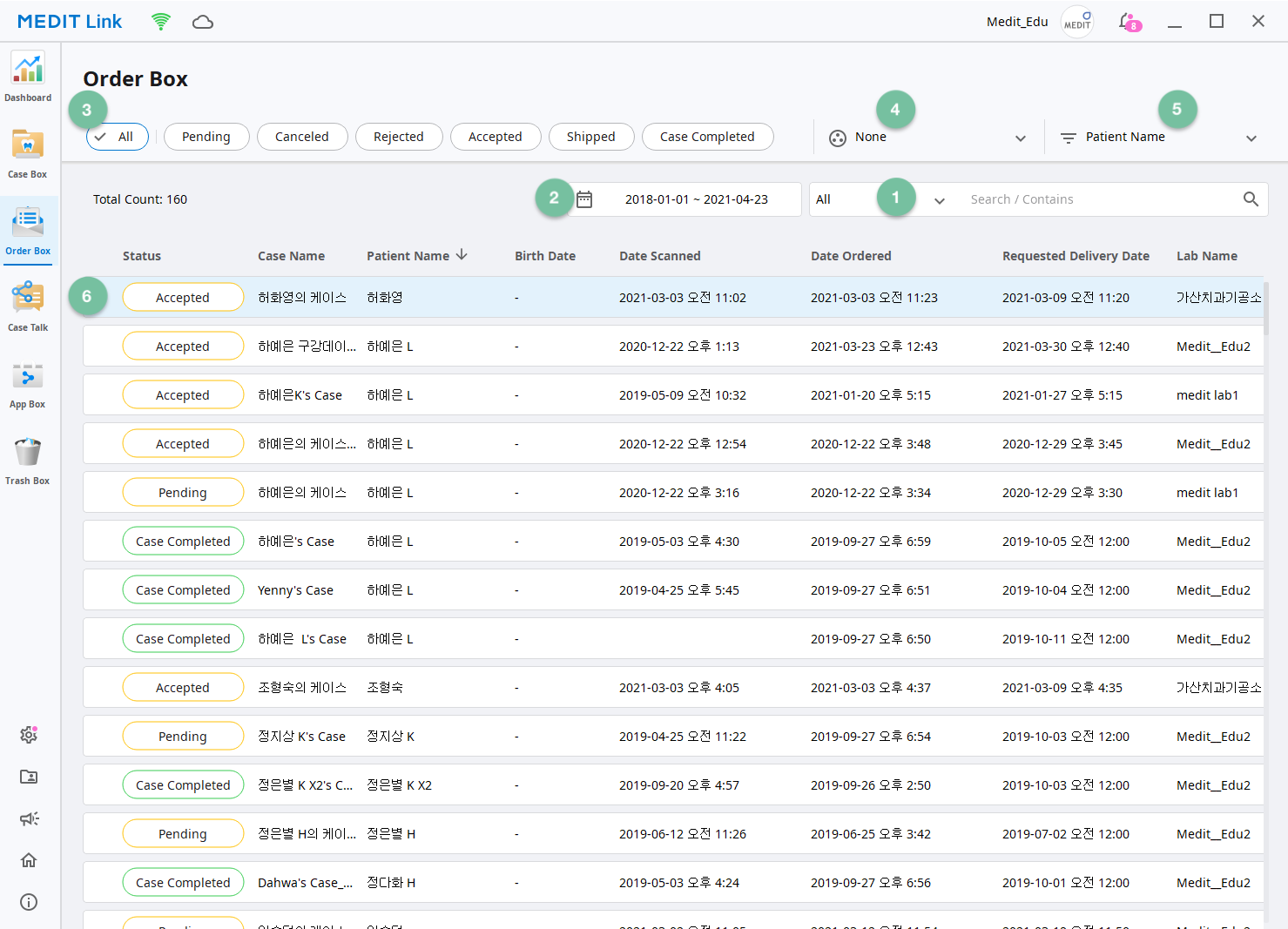Run search with the magnifier icon
The image size is (1288, 929).
(1251, 199)
